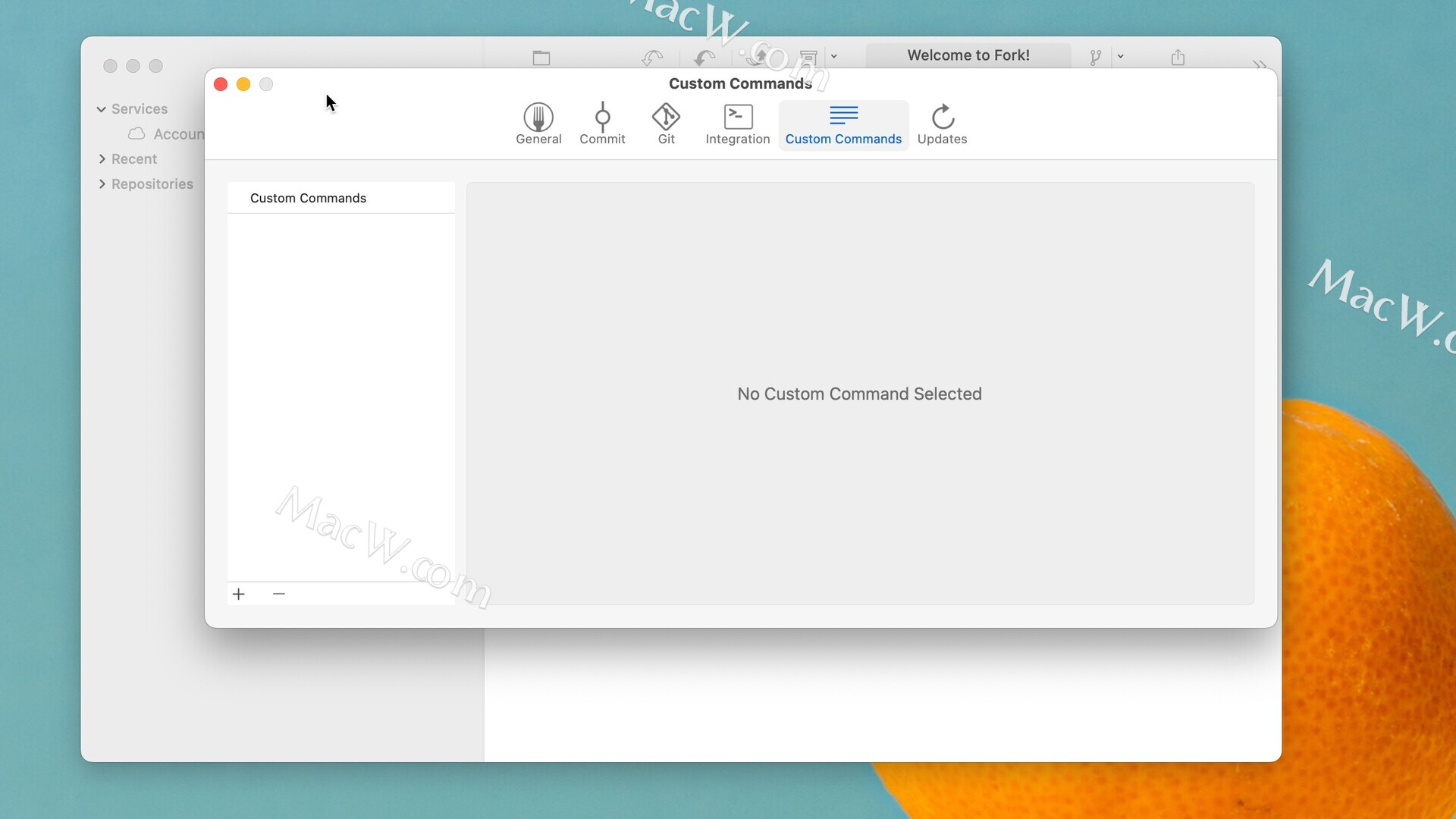
Task: Click the Push icon in Fork toolbar
Action: [x=756, y=58]
